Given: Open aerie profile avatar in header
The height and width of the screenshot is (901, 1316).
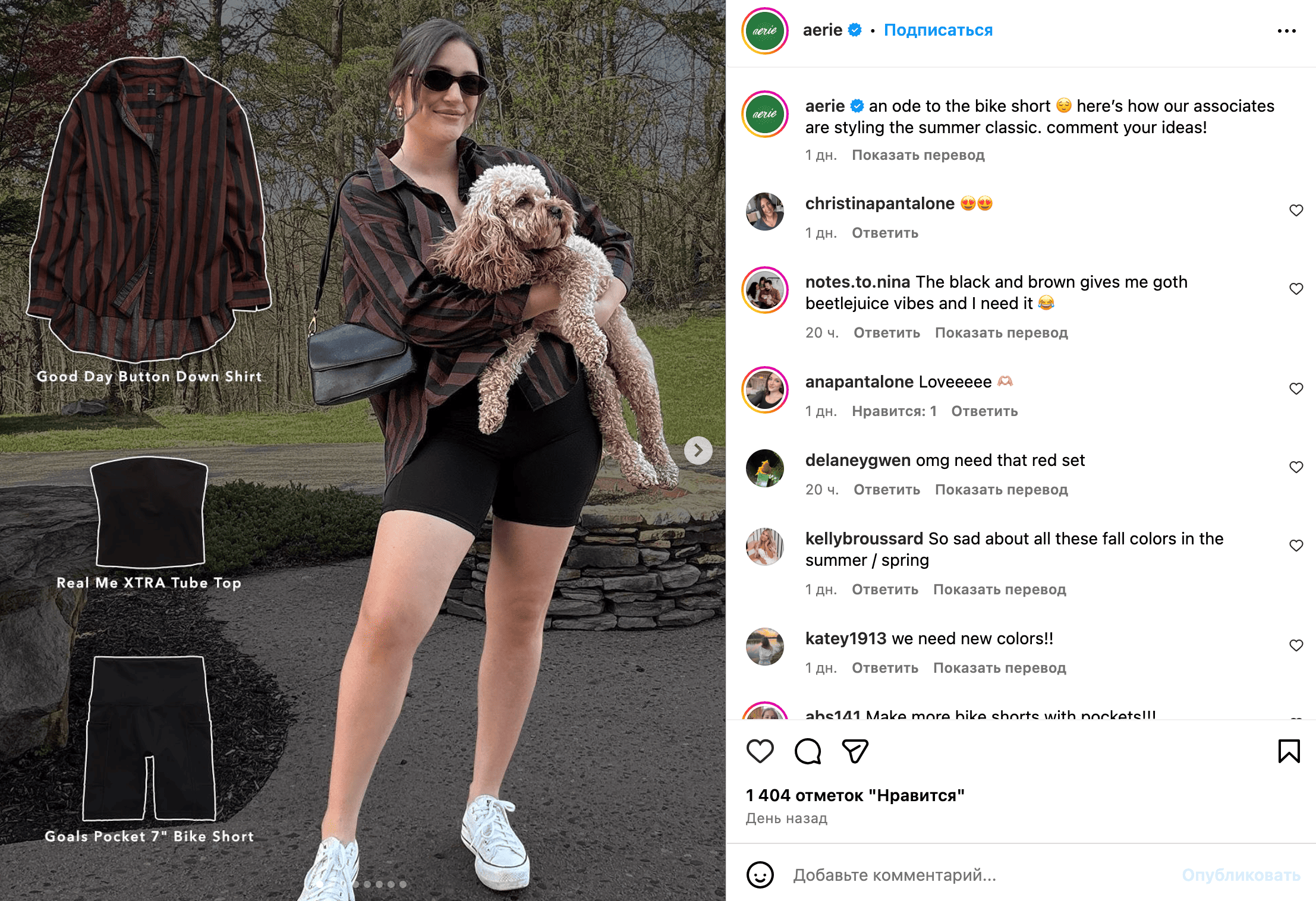Looking at the screenshot, I should (x=764, y=31).
